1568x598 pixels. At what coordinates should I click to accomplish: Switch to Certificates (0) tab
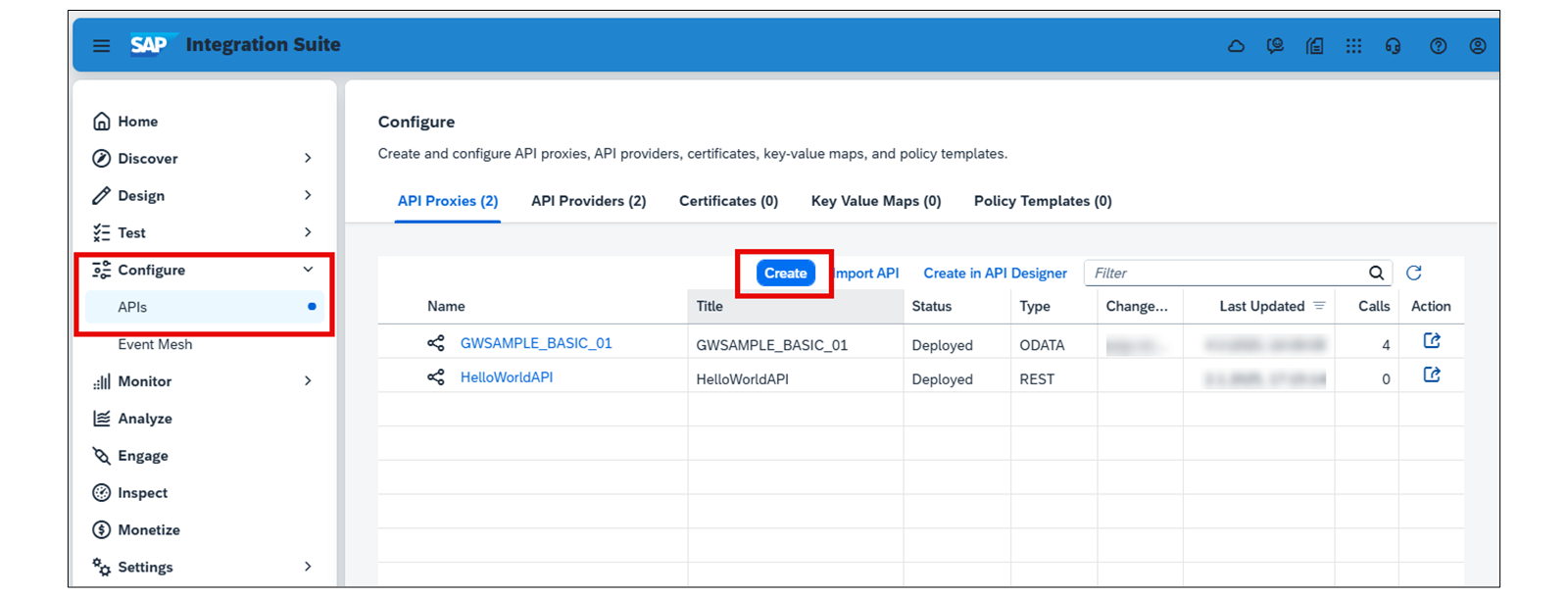728,201
